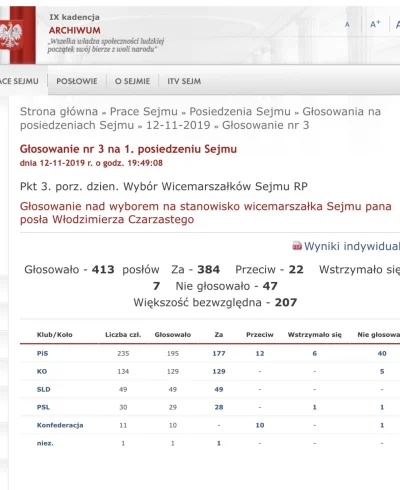Open the Wyniki indywidualne link

pos(352,246)
